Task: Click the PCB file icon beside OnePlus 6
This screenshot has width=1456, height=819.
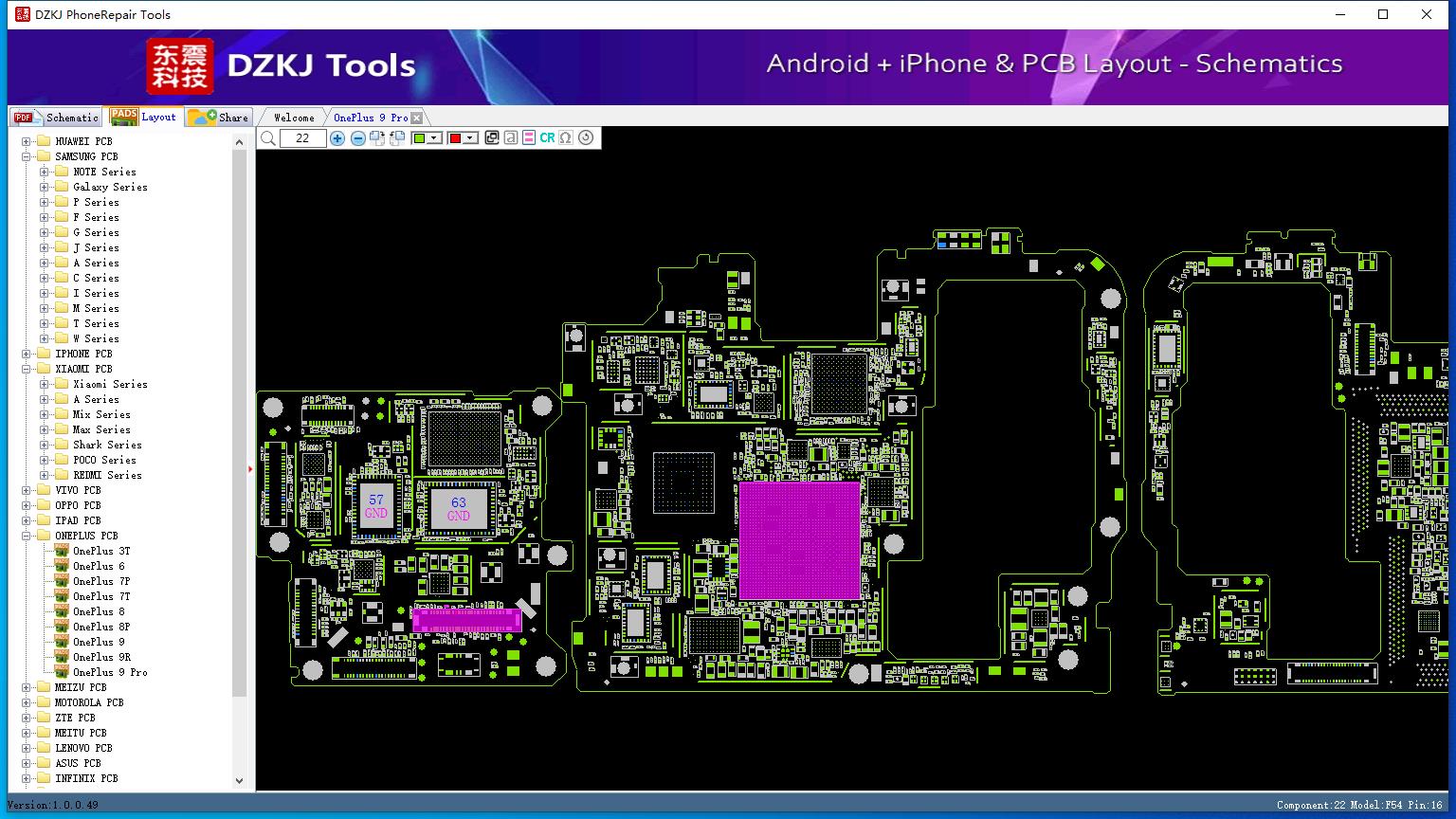Action: click(x=62, y=566)
